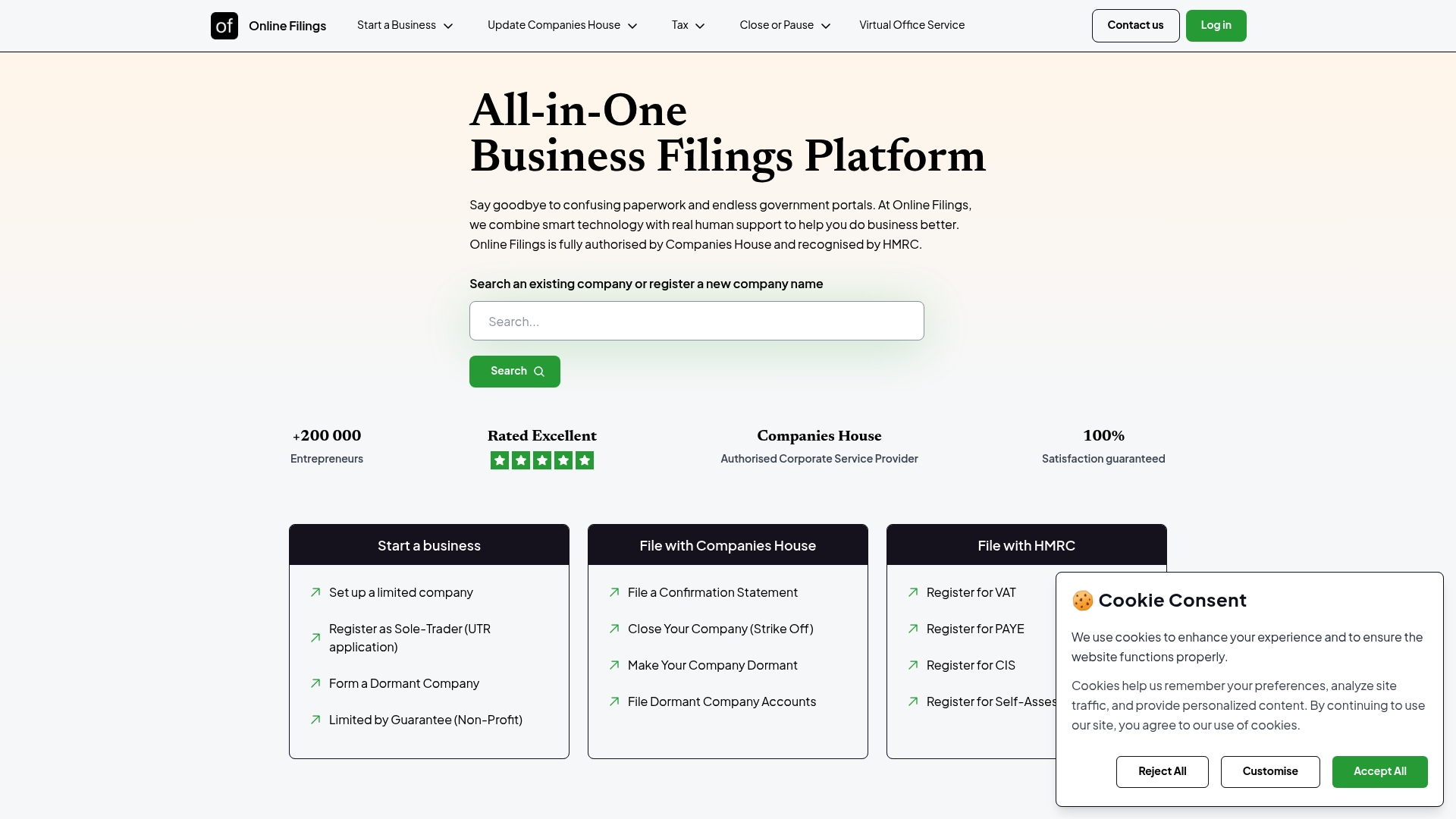Click arrow icon beside Limited by Guarantee

[x=315, y=720]
